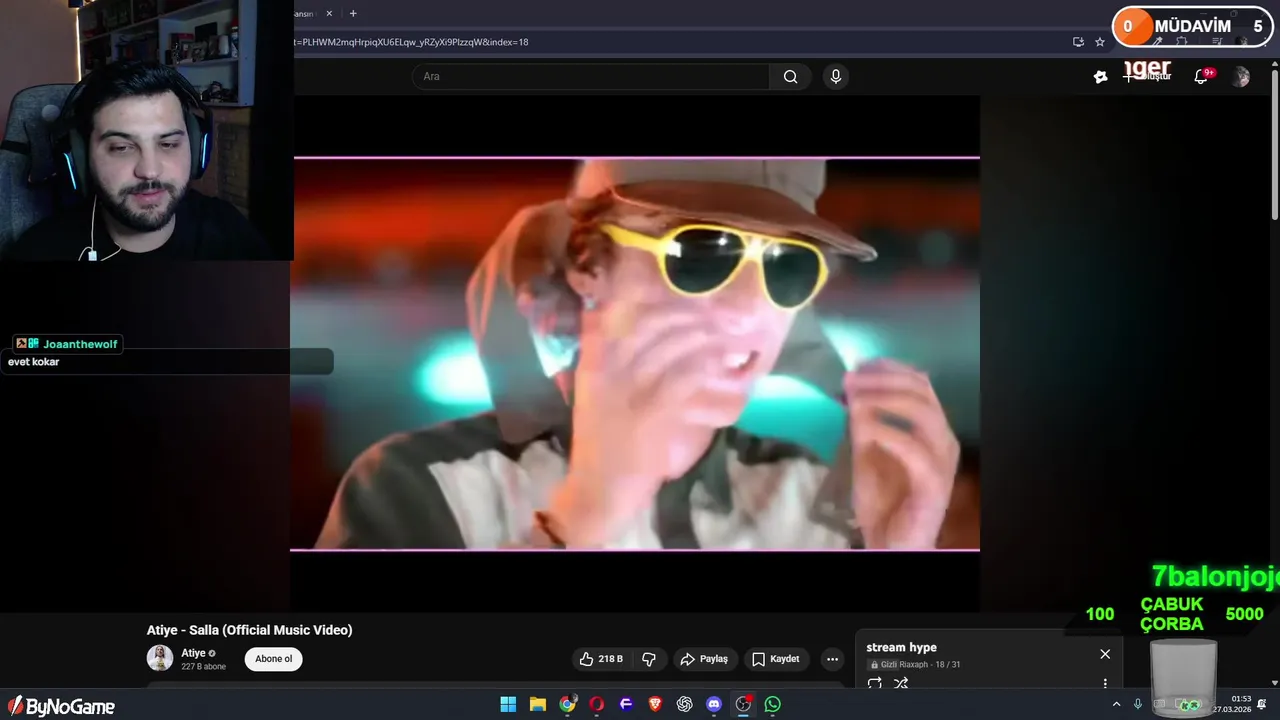Click the evet kokar chat message
The width and height of the screenshot is (1280, 720).
(x=34, y=362)
